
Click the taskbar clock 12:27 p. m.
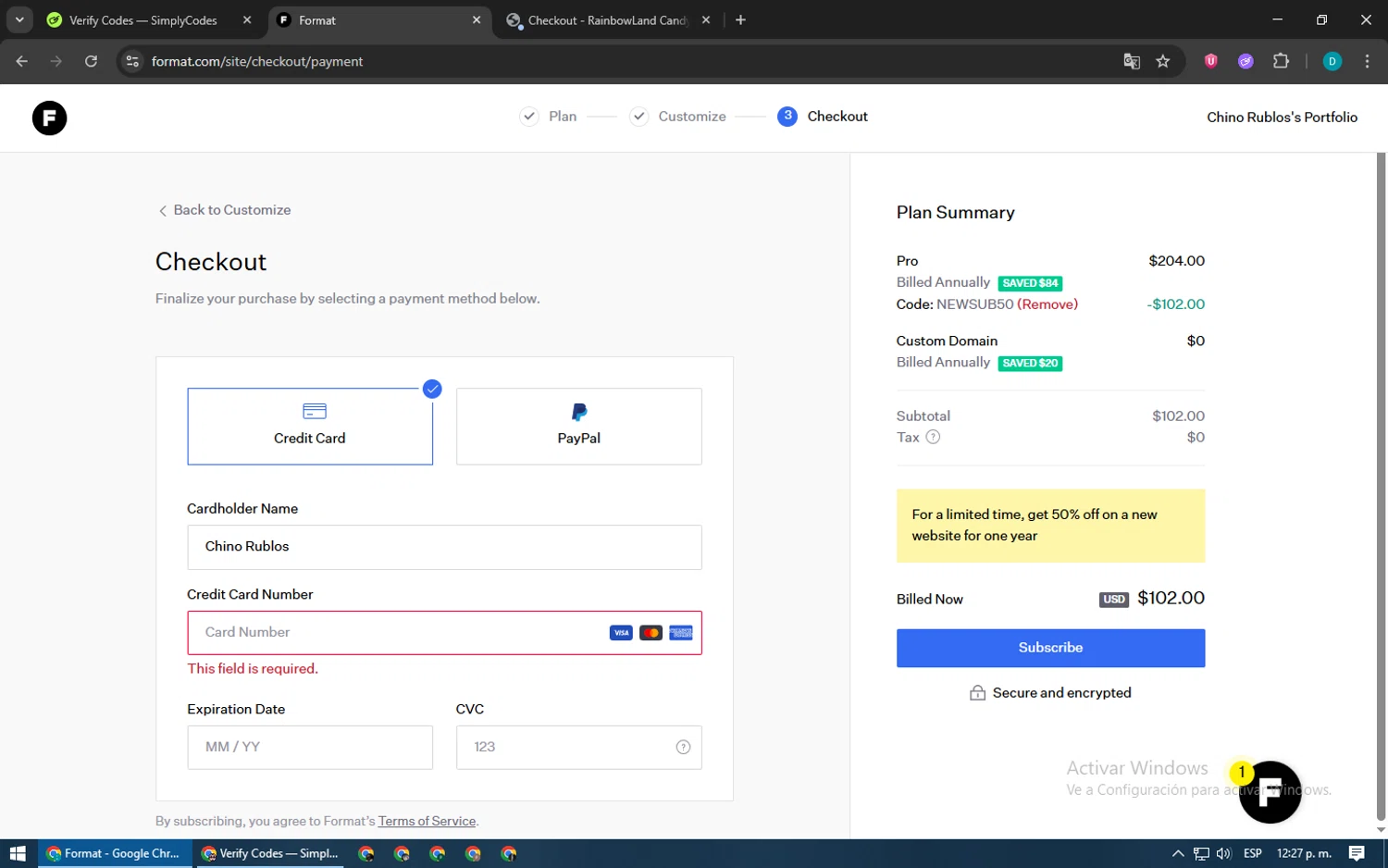(1304, 853)
